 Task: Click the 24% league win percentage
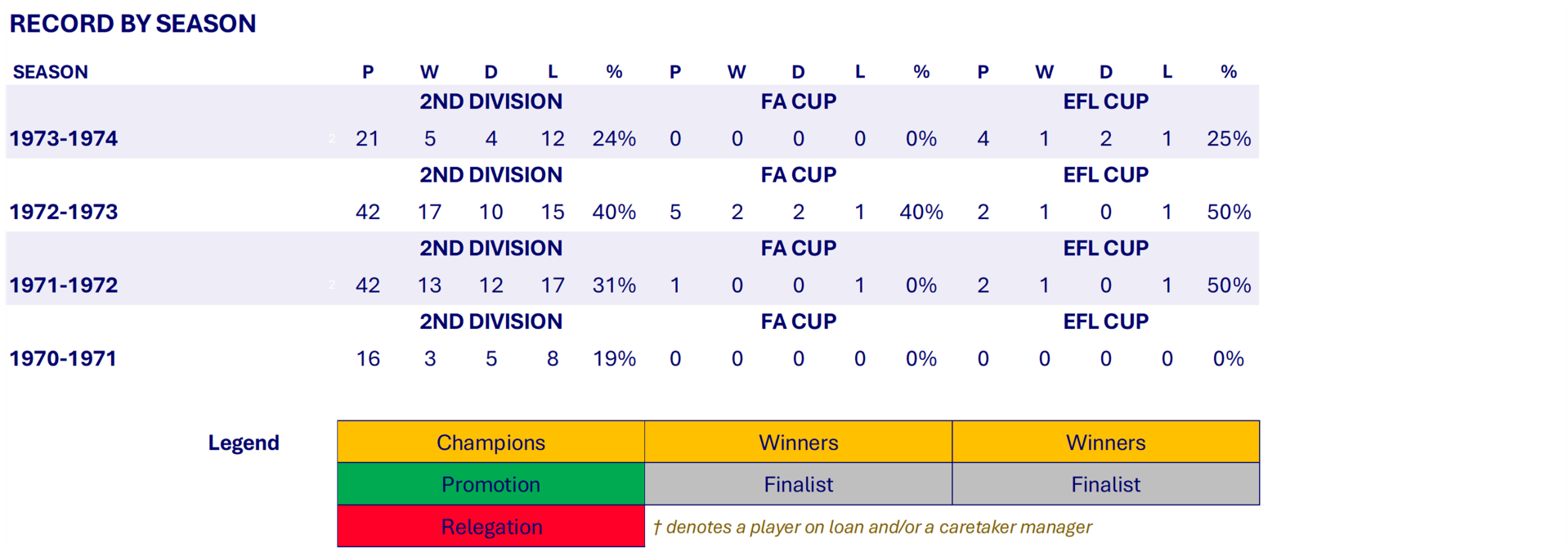tap(614, 138)
